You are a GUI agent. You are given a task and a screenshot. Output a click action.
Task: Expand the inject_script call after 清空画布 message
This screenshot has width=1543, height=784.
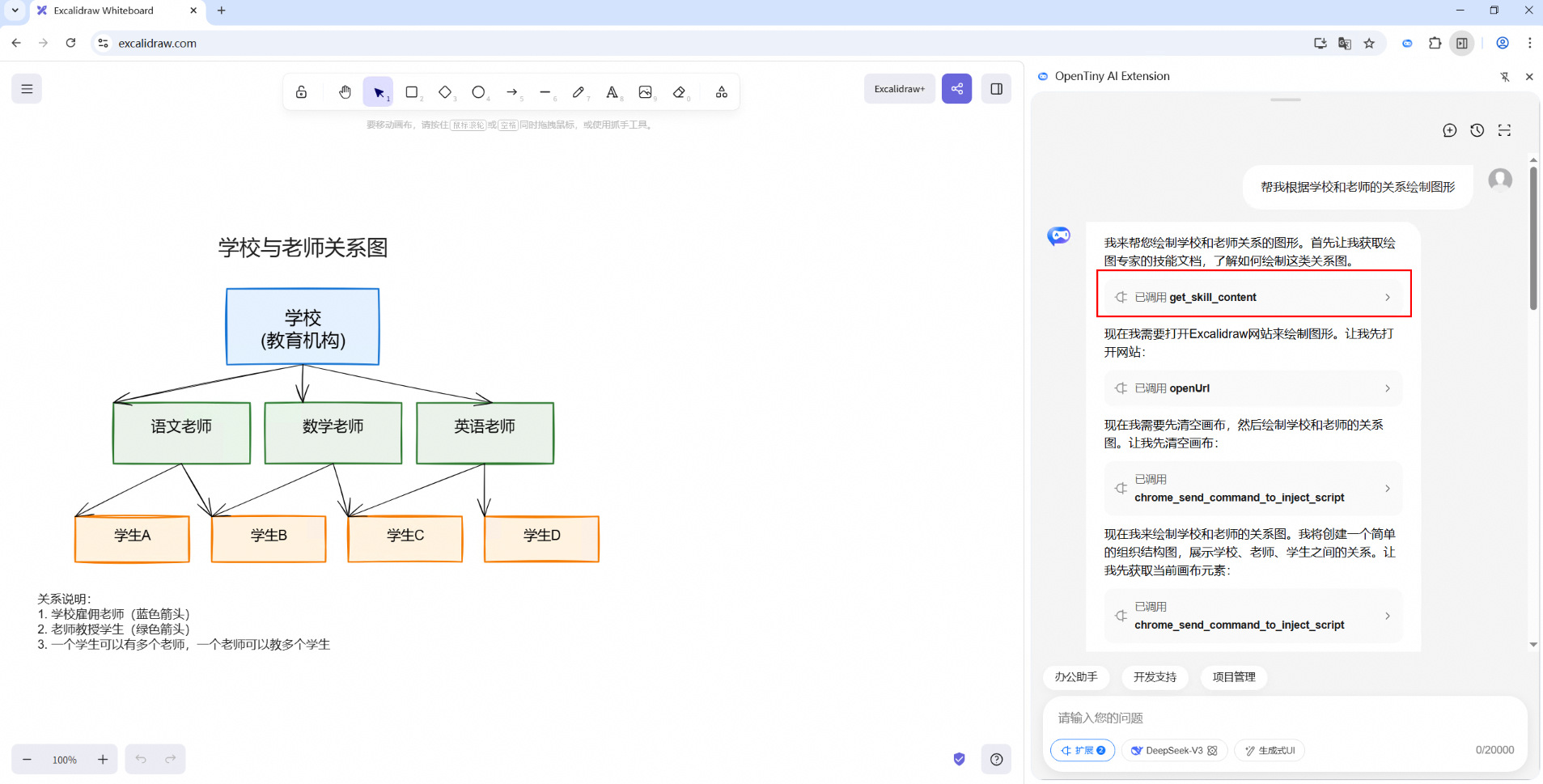click(1253, 489)
